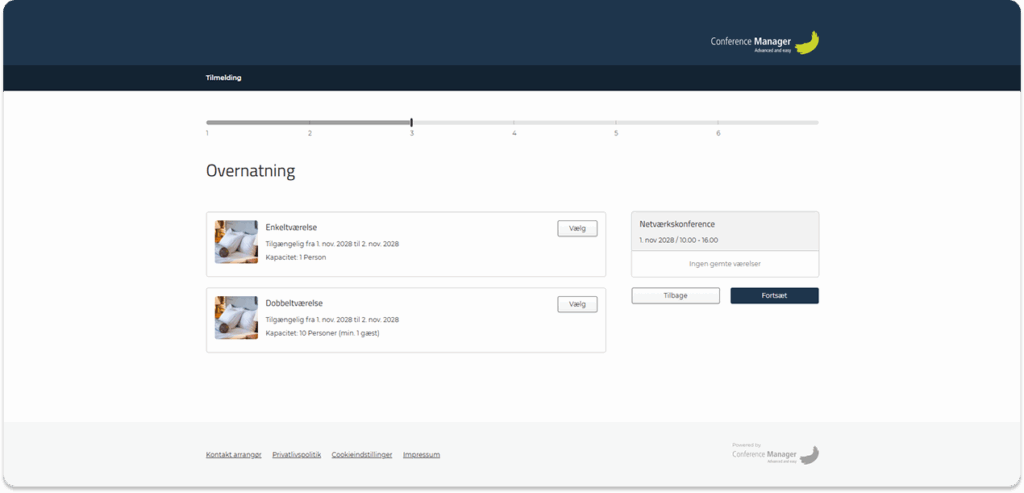Click the current step 3 progress marker
Screen dimensions: 1024x493
click(x=411, y=123)
